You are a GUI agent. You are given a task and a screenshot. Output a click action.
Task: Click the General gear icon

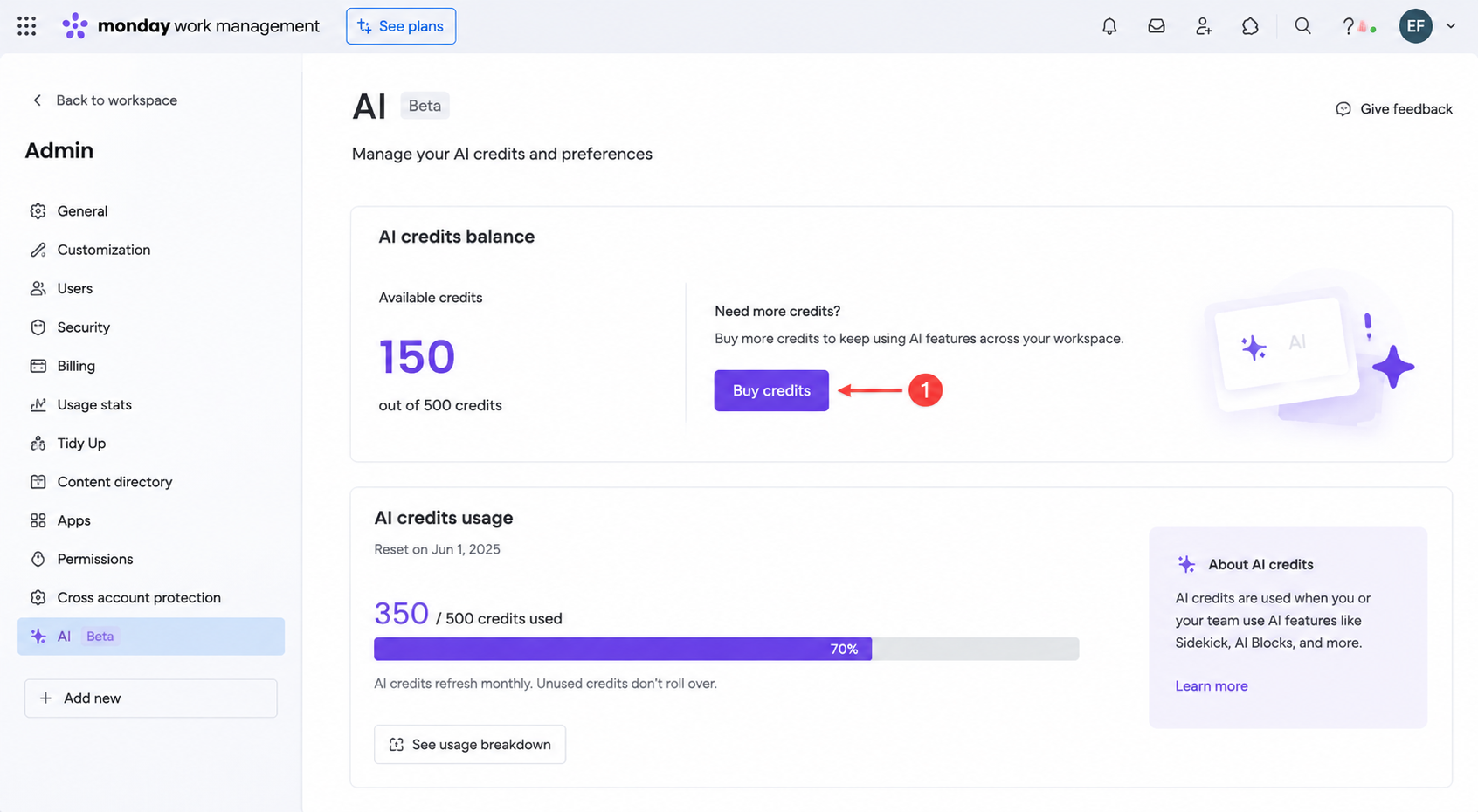[x=38, y=211]
